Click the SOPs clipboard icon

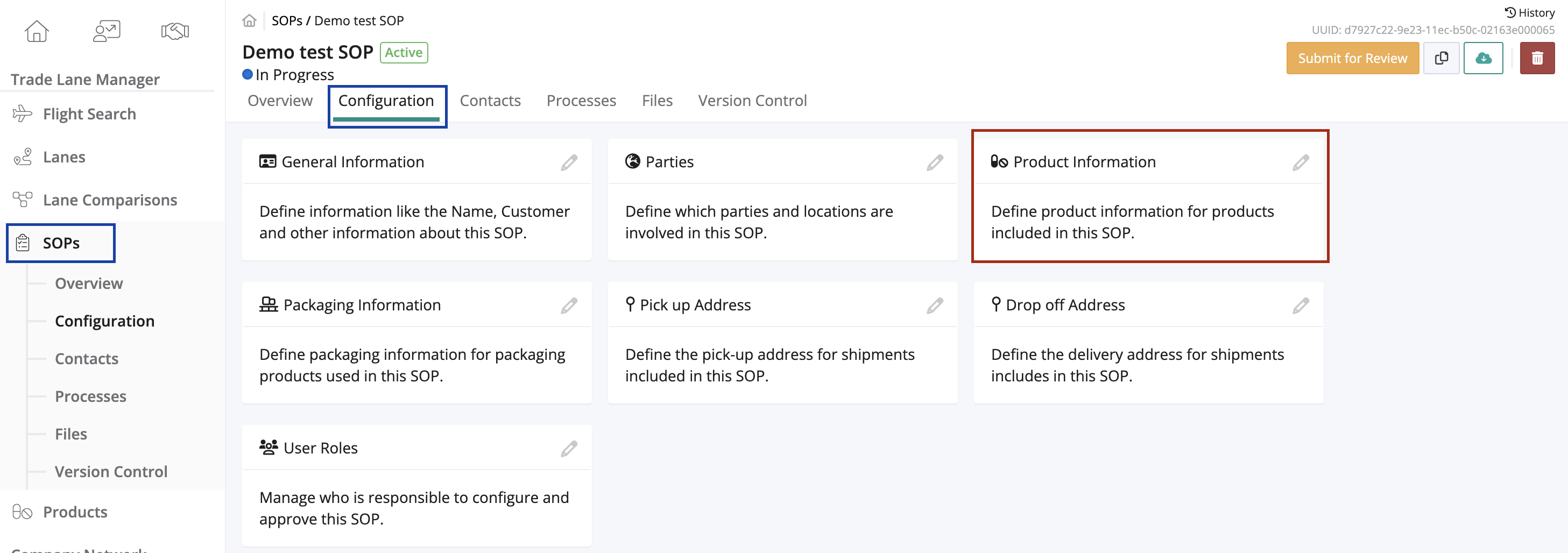click(23, 243)
